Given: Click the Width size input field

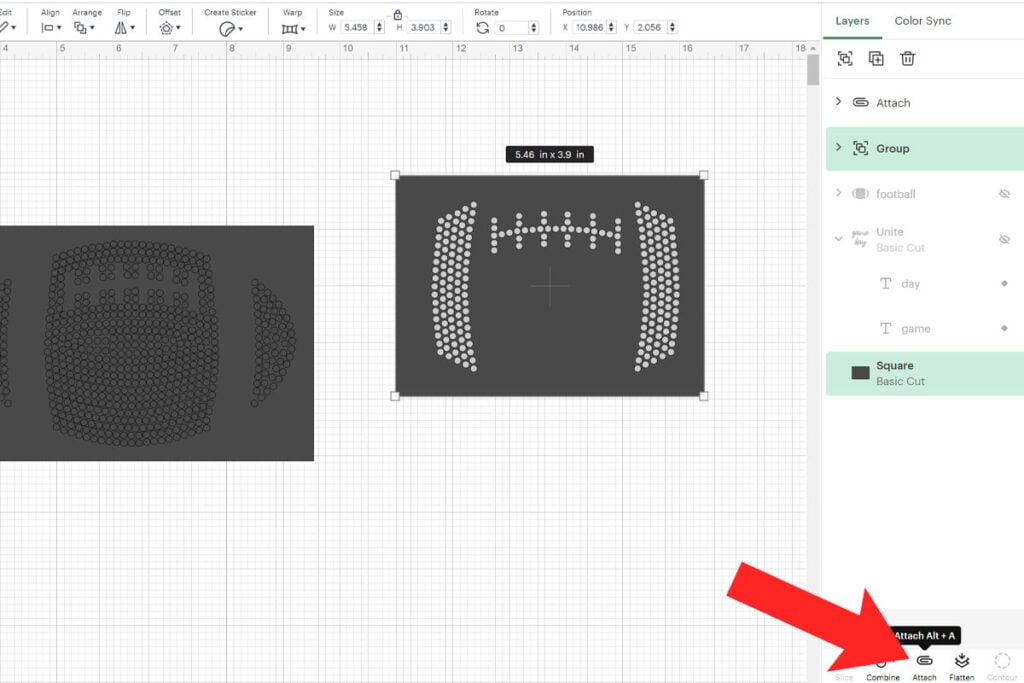Looking at the screenshot, I should (x=357, y=28).
